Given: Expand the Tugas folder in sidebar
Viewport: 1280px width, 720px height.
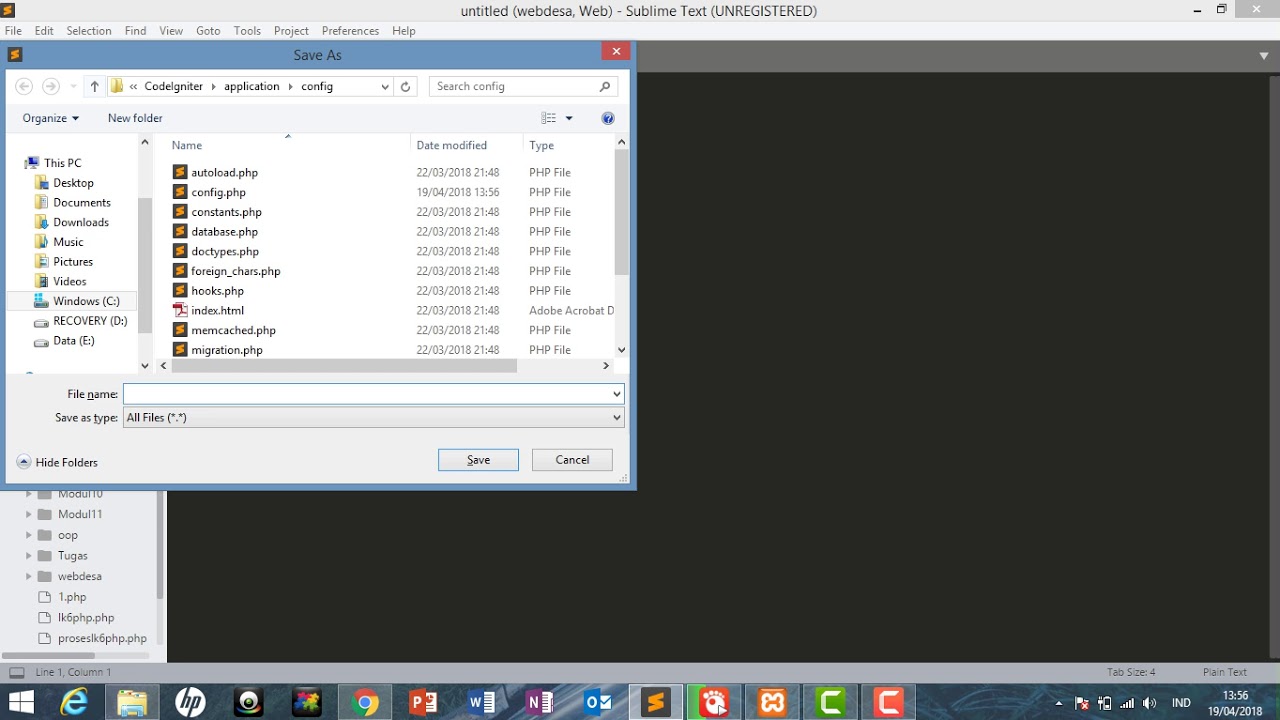Looking at the screenshot, I should [x=29, y=556].
